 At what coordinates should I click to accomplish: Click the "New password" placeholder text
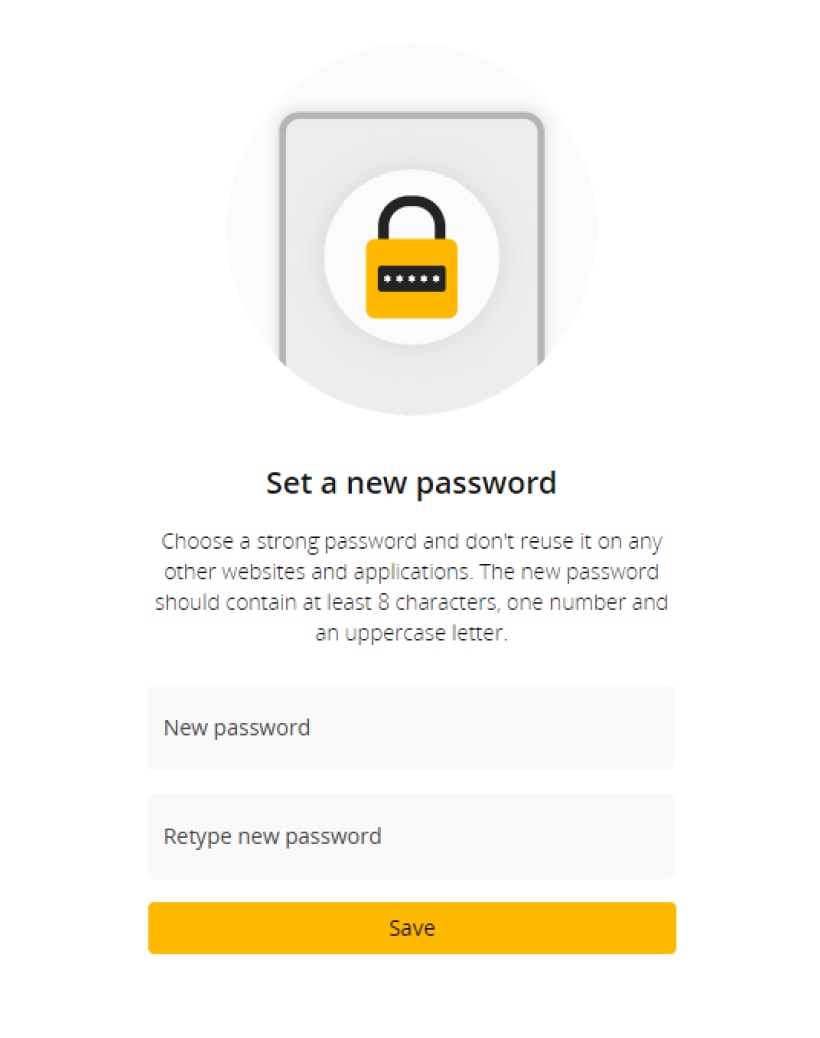pyautogui.click(x=237, y=727)
